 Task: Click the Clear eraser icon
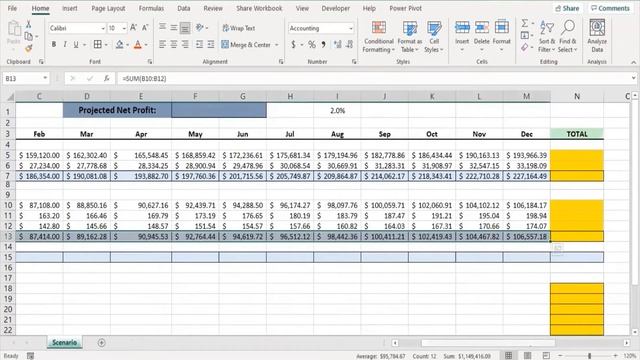[525, 48]
